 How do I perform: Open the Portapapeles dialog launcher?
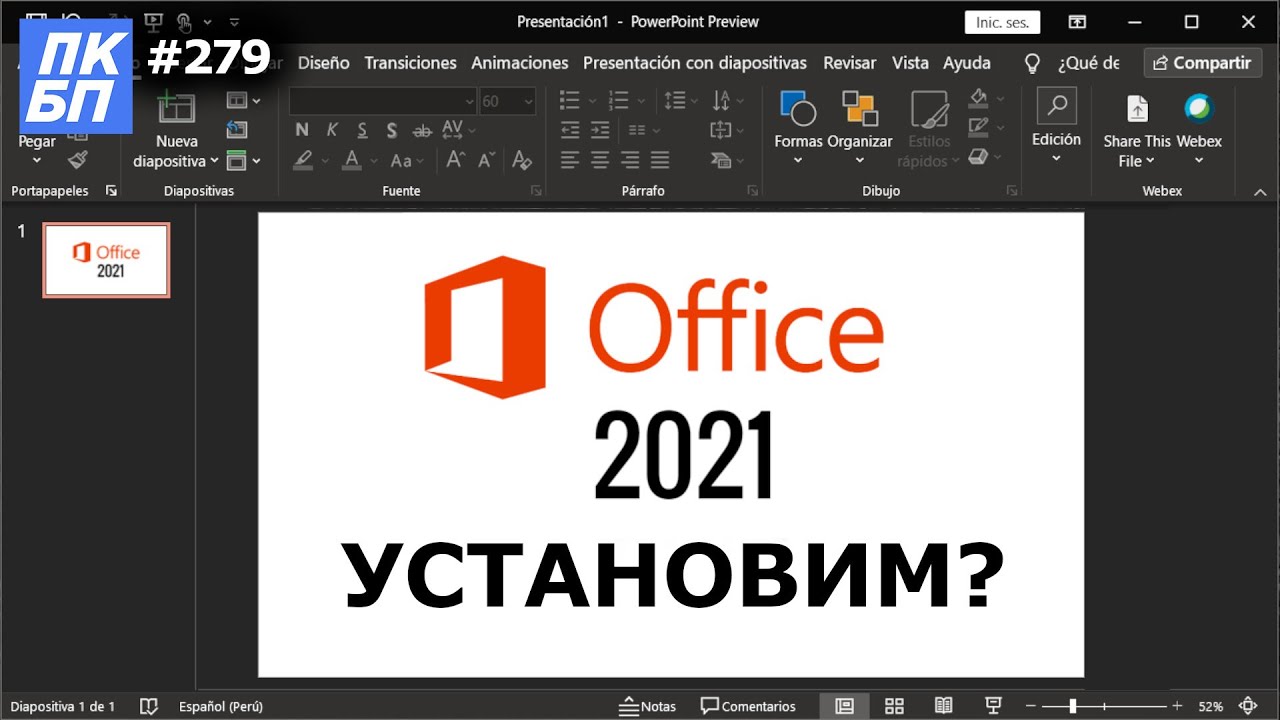tap(111, 190)
